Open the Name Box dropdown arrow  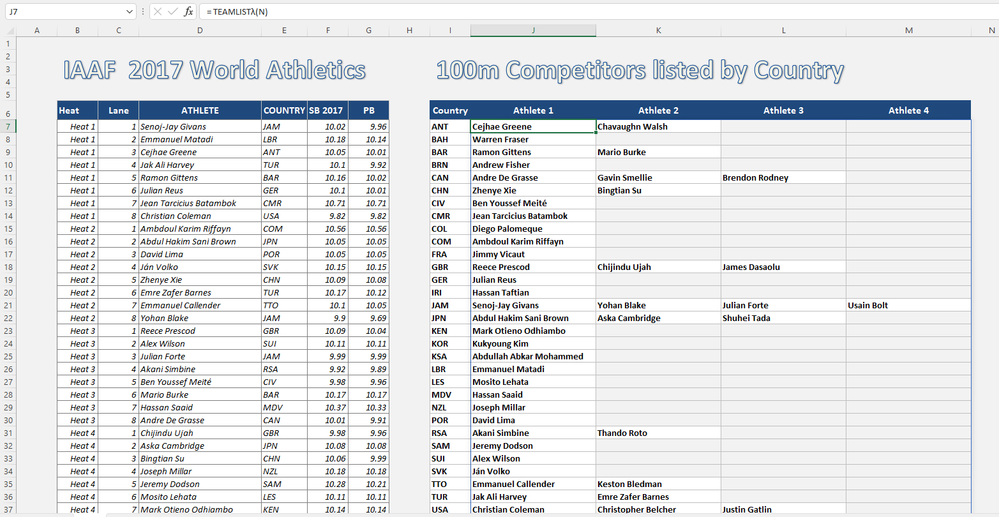click(131, 11)
